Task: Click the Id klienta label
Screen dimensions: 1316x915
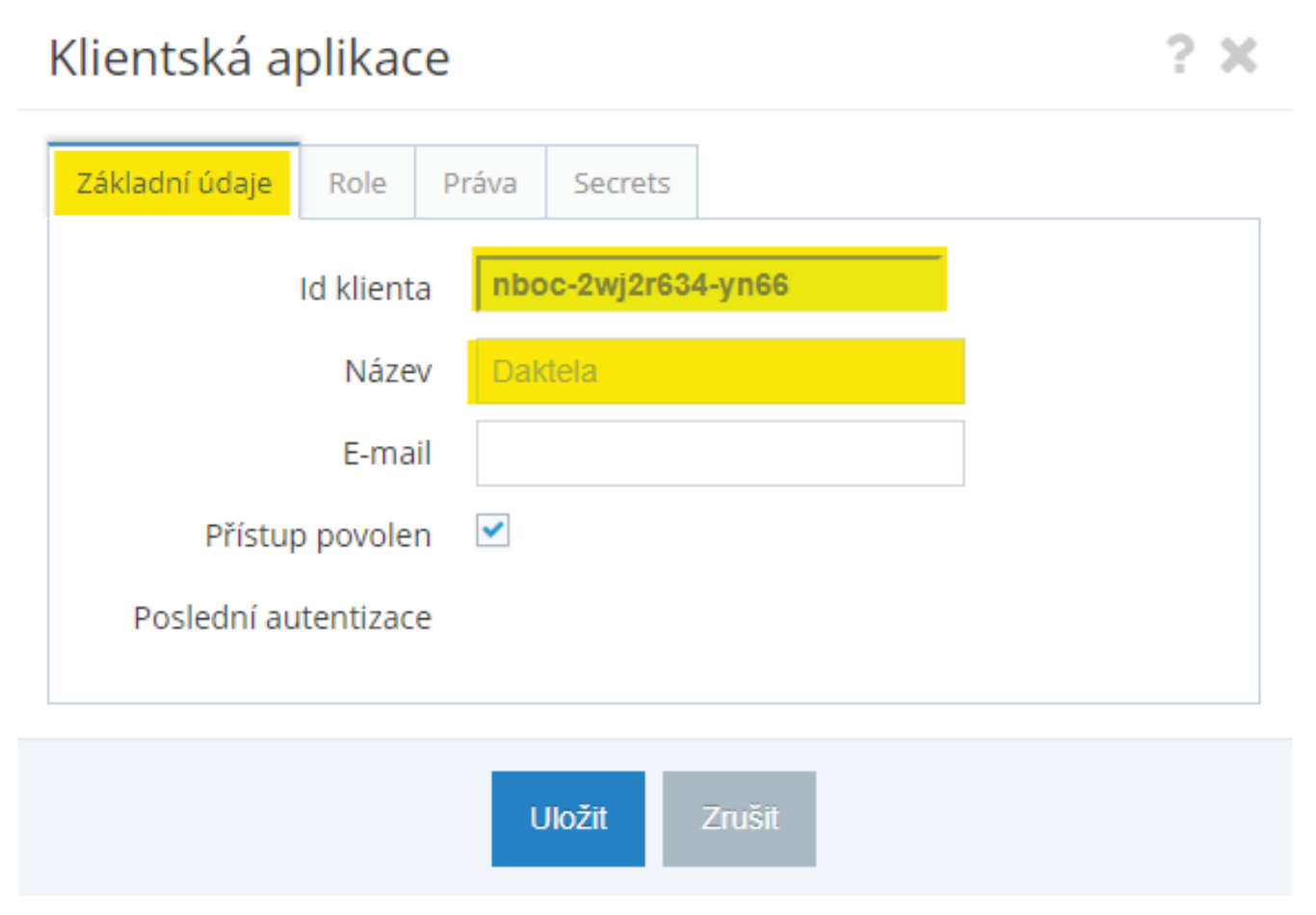Action: click(364, 289)
